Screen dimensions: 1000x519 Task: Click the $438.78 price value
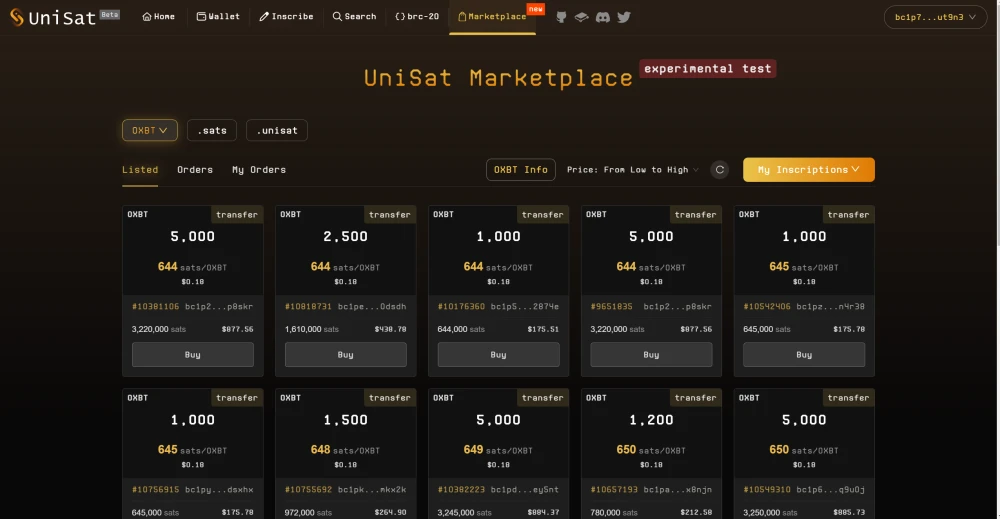pyautogui.click(x=390, y=330)
